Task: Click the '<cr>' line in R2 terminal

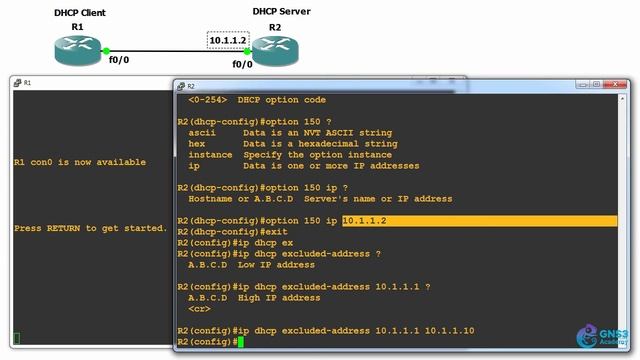Action: coord(199,309)
